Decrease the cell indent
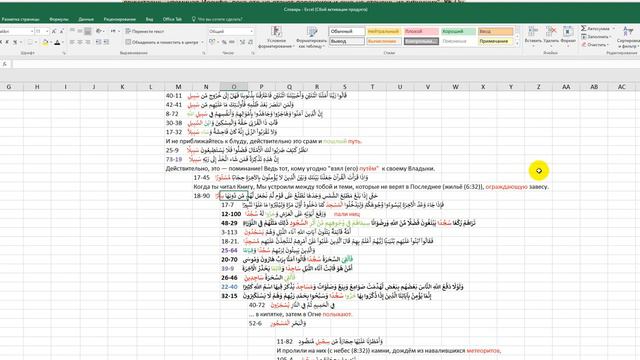640x360 pixels. click(98, 42)
